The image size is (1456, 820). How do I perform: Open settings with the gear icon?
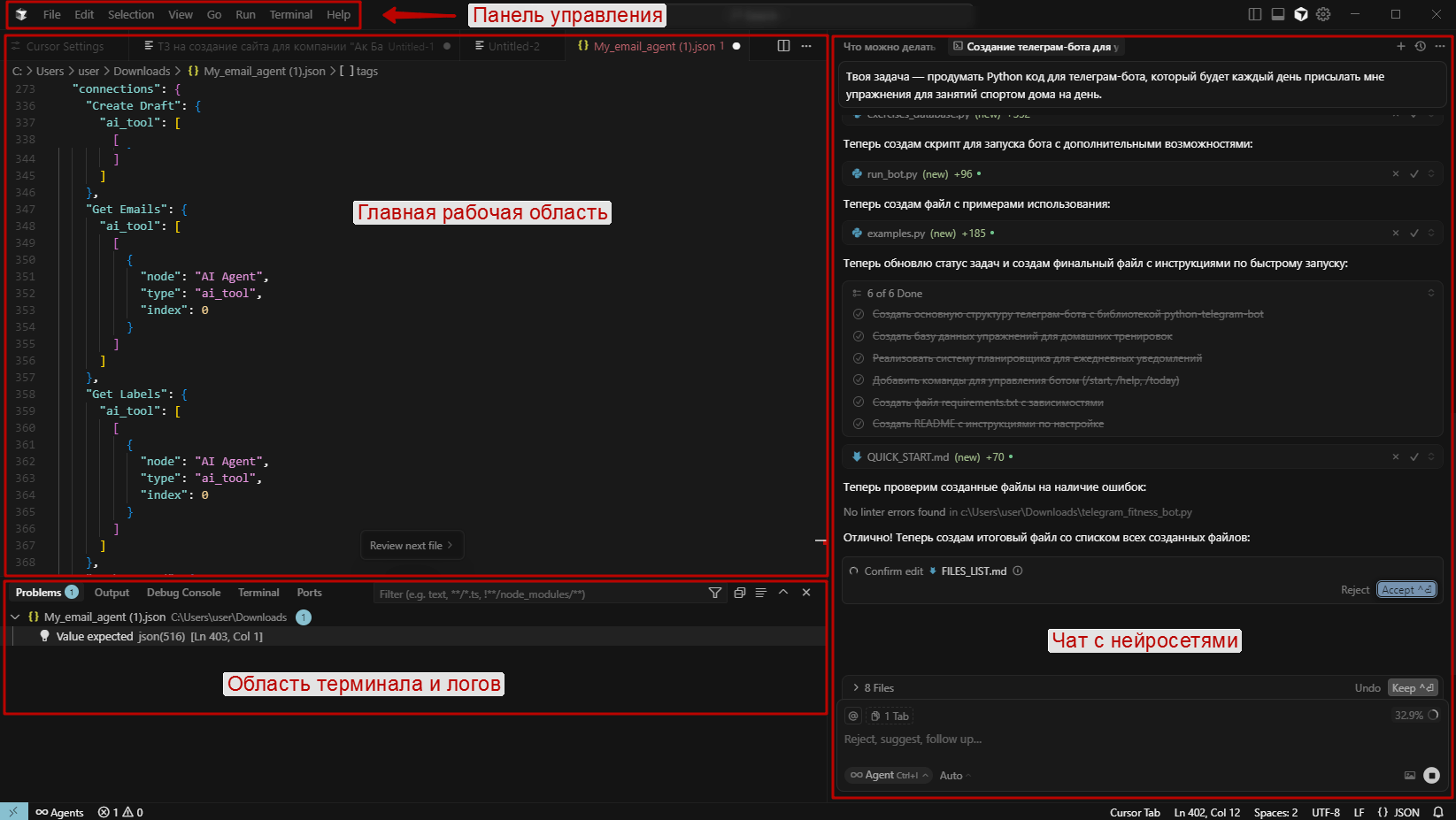[1323, 14]
